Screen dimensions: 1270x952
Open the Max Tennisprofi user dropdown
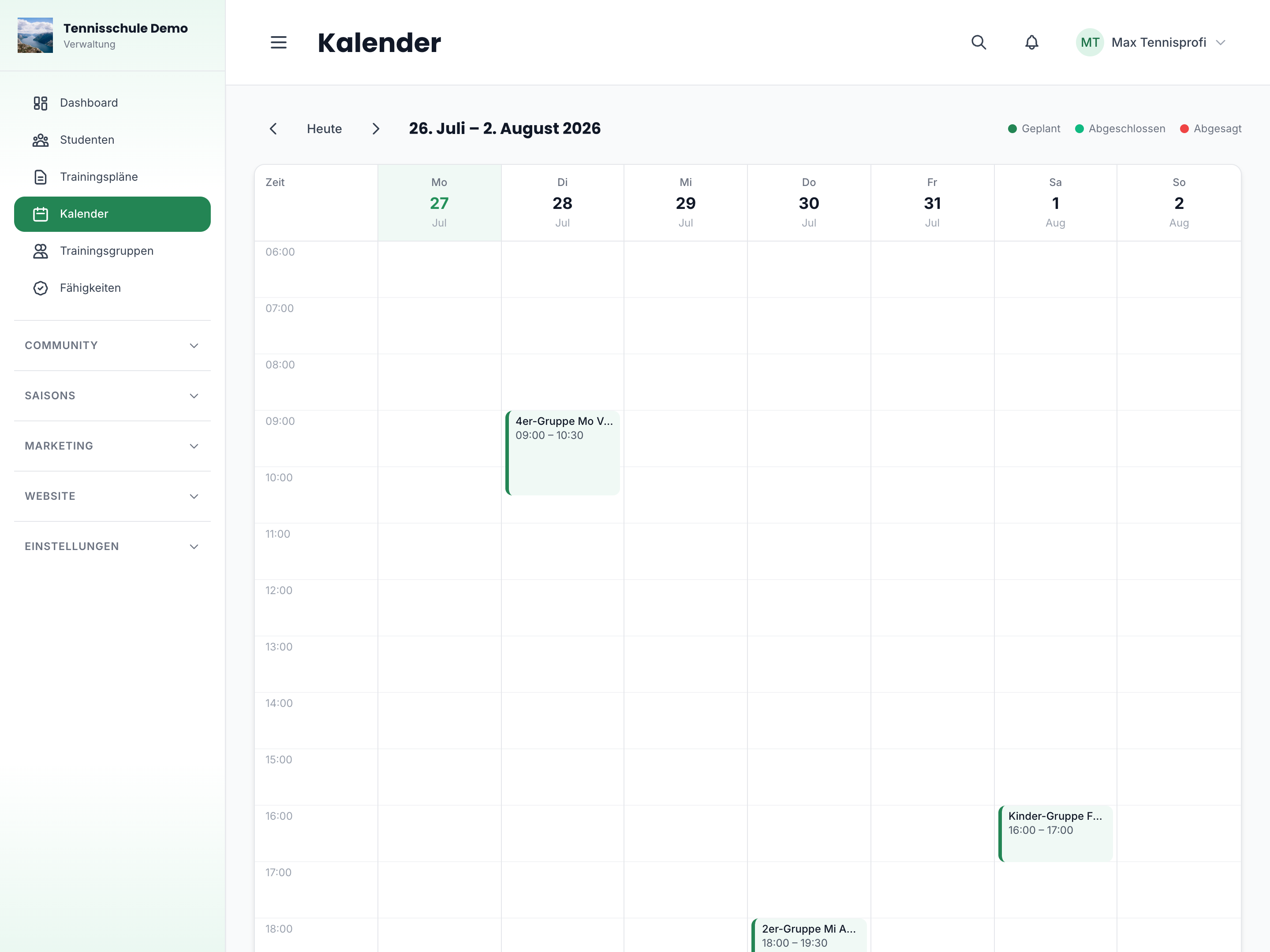tap(1151, 42)
